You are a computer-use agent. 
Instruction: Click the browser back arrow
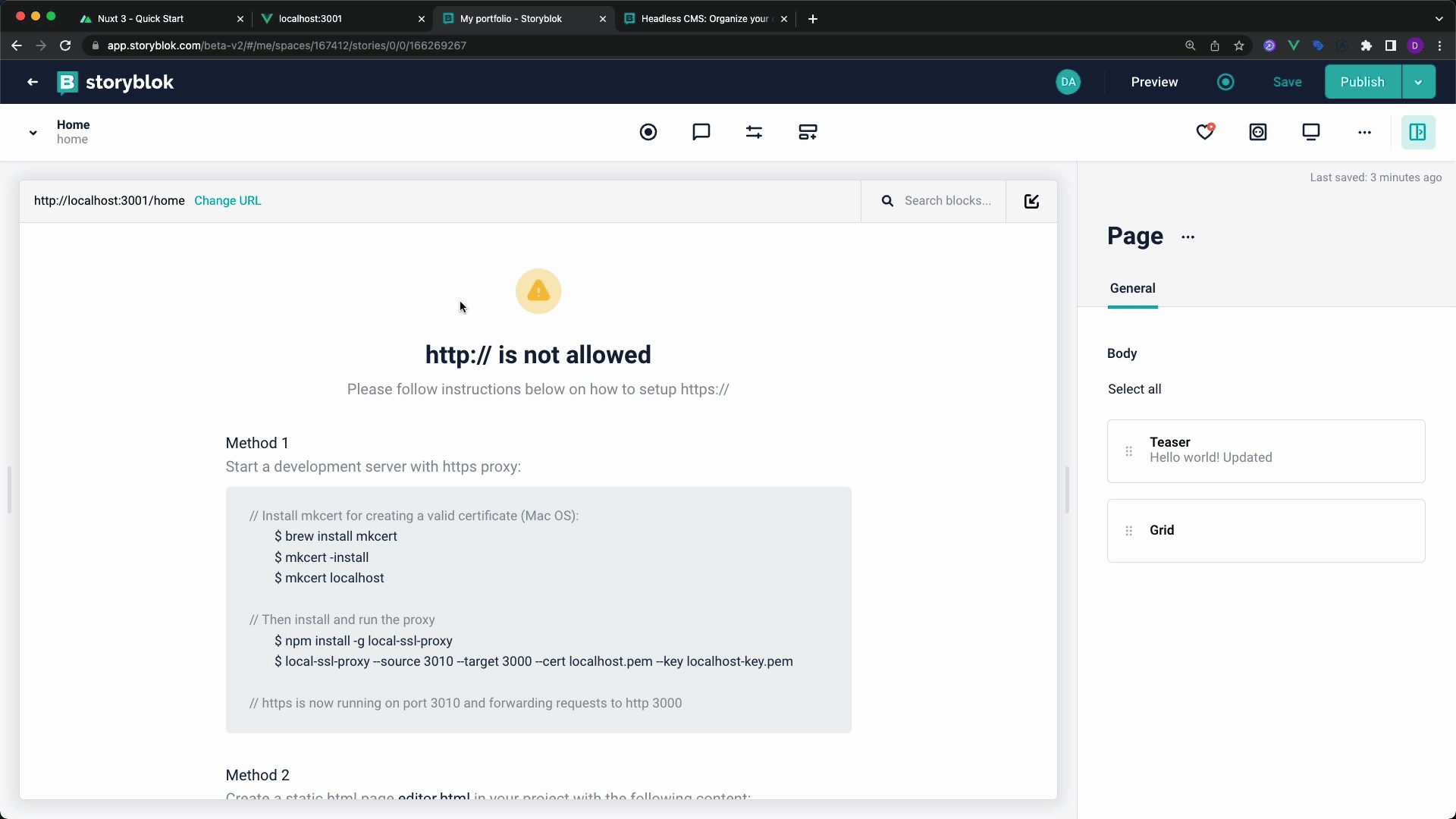(x=17, y=45)
